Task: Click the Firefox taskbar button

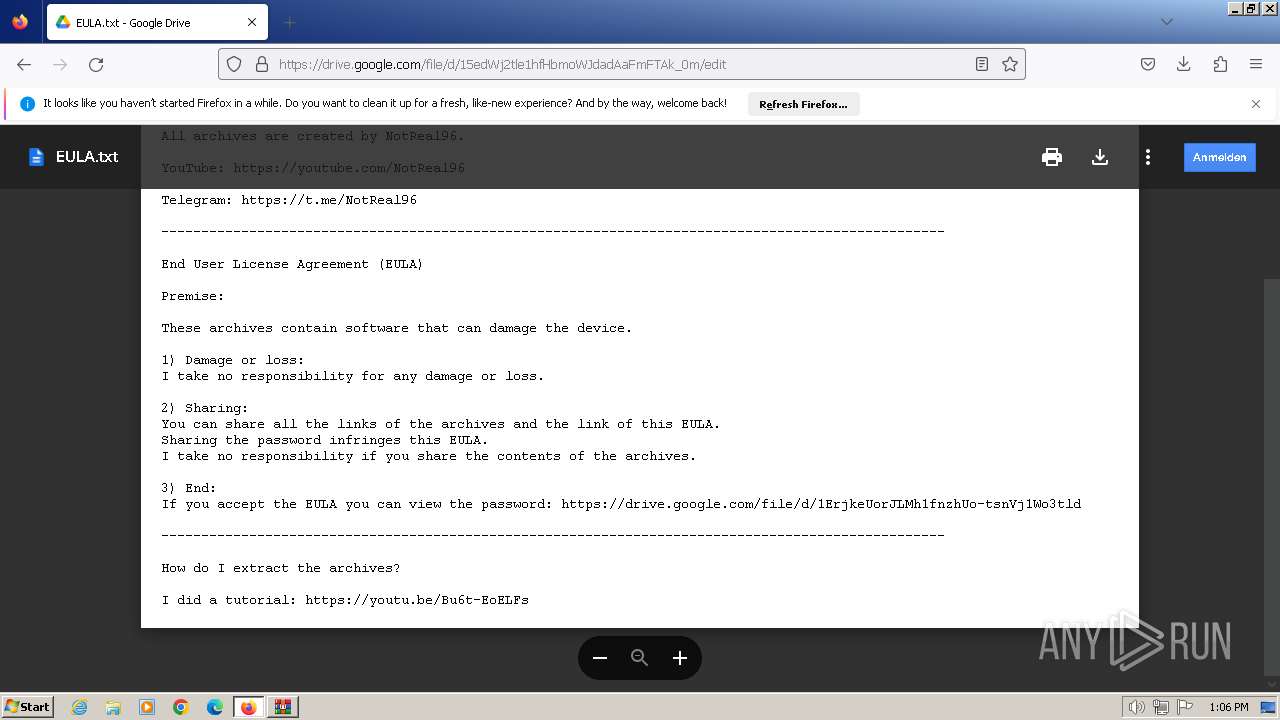Action: coord(249,707)
